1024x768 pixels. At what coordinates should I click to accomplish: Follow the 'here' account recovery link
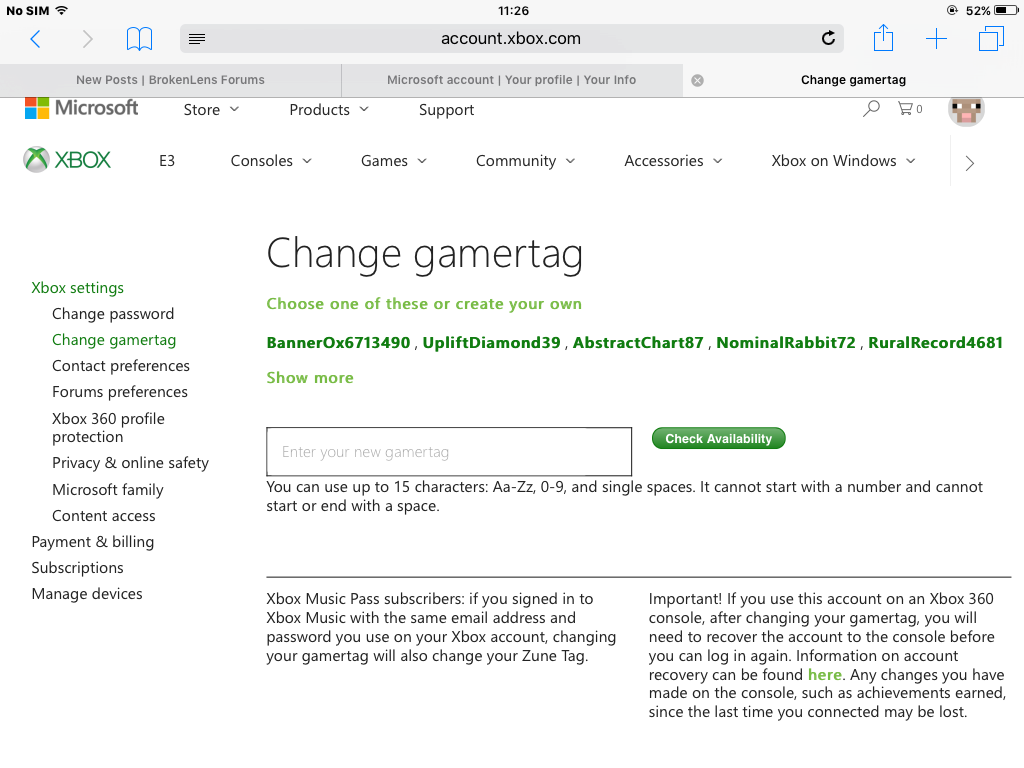[824, 675]
